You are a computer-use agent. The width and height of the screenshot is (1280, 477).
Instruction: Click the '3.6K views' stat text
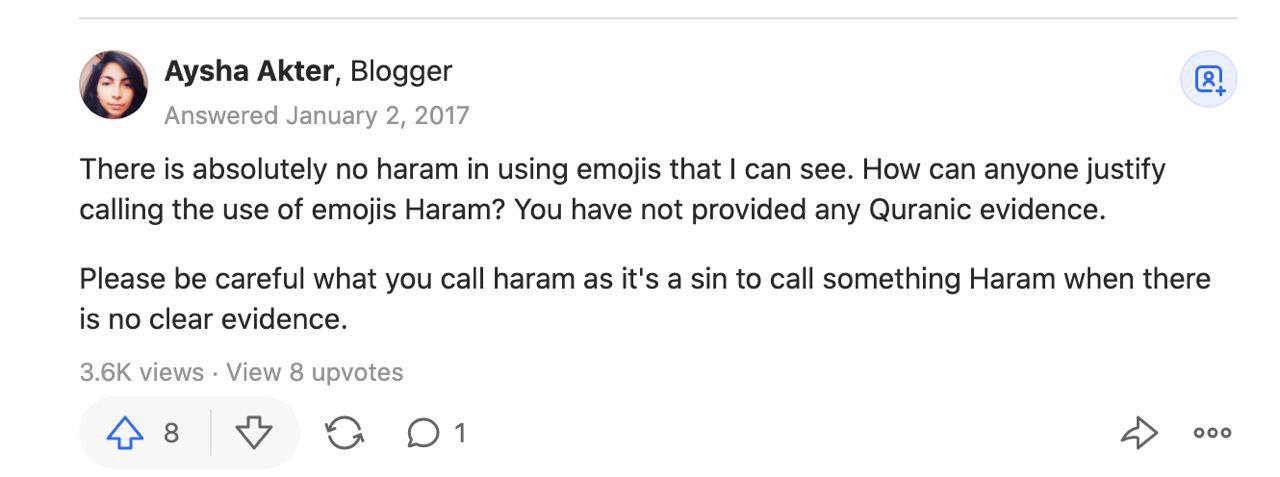point(141,373)
